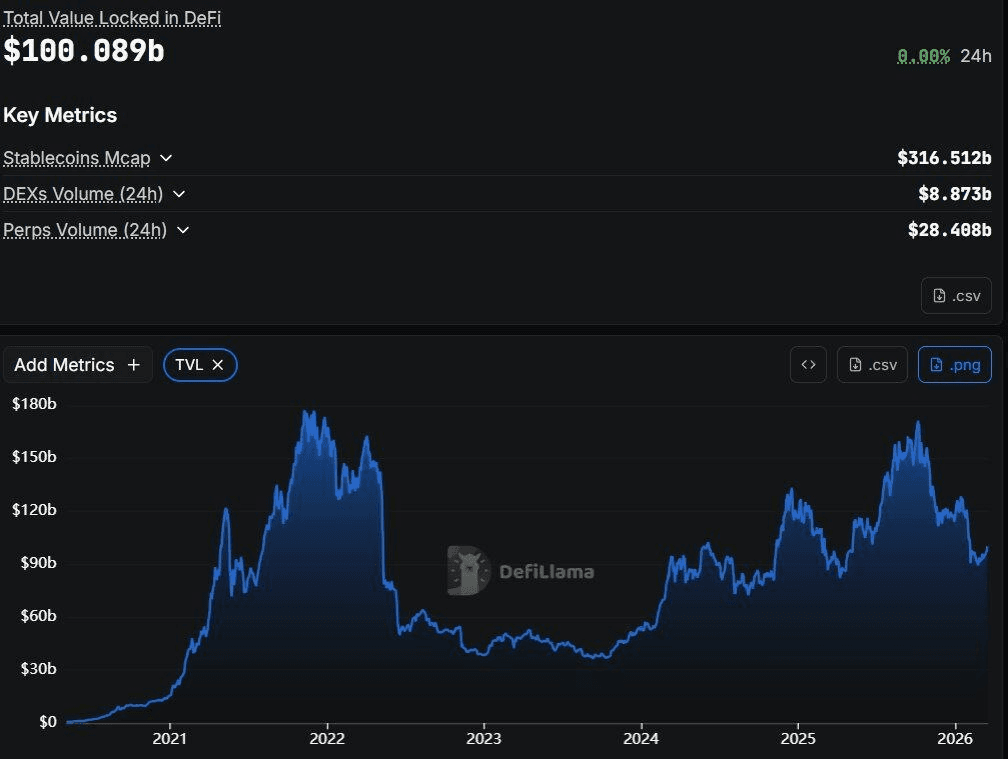Image resolution: width=1008 pixels, height=759 pixels.
Task: Click the 2024 x-axis label
Action: [x=640, y=740]
